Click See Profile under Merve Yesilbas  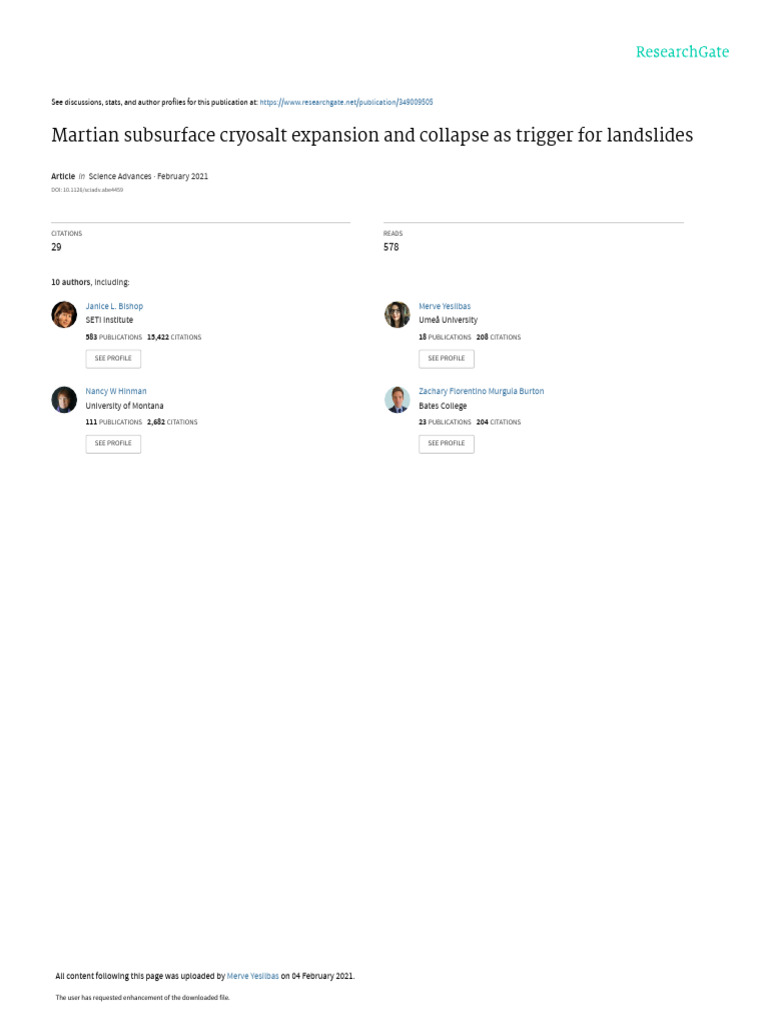pos(446,358)
